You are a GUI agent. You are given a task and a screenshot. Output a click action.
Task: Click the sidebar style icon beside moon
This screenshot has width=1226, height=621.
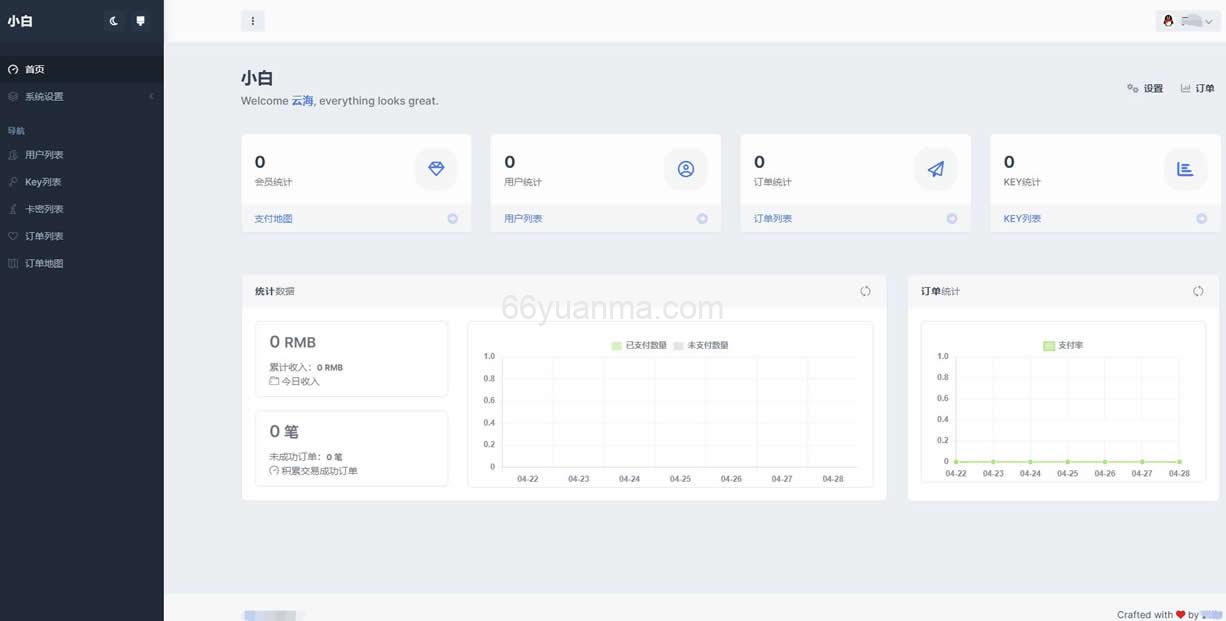click(140, 21)
